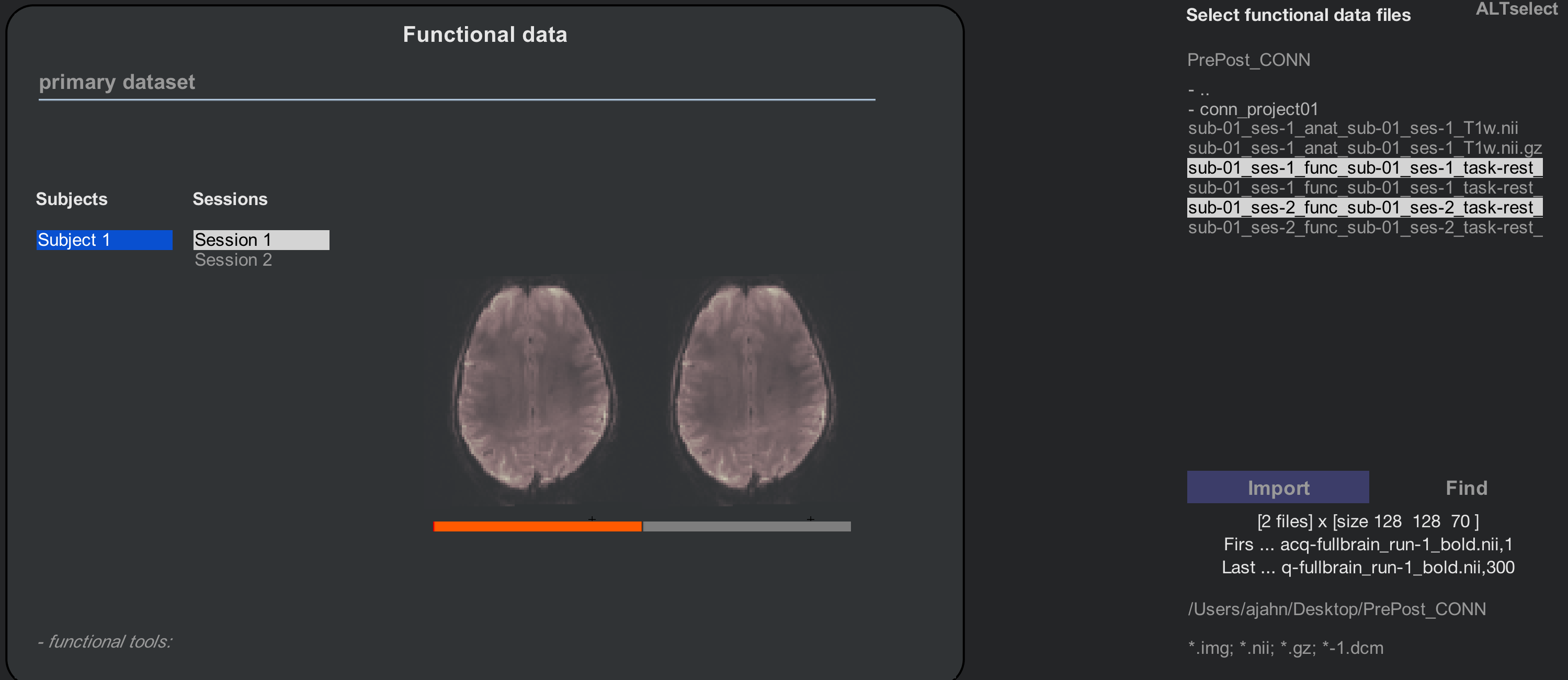
Task: Select Session 1 in Sessions list
Action: click(x=261, y=240)
